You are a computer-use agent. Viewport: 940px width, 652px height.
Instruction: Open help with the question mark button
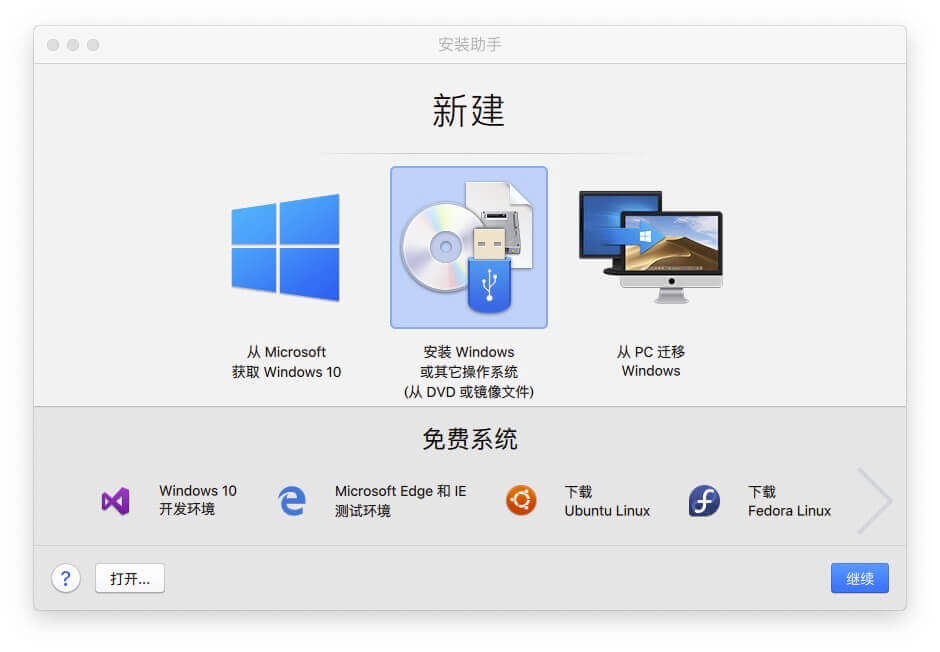pyautogui.click(x=66, y=578)
